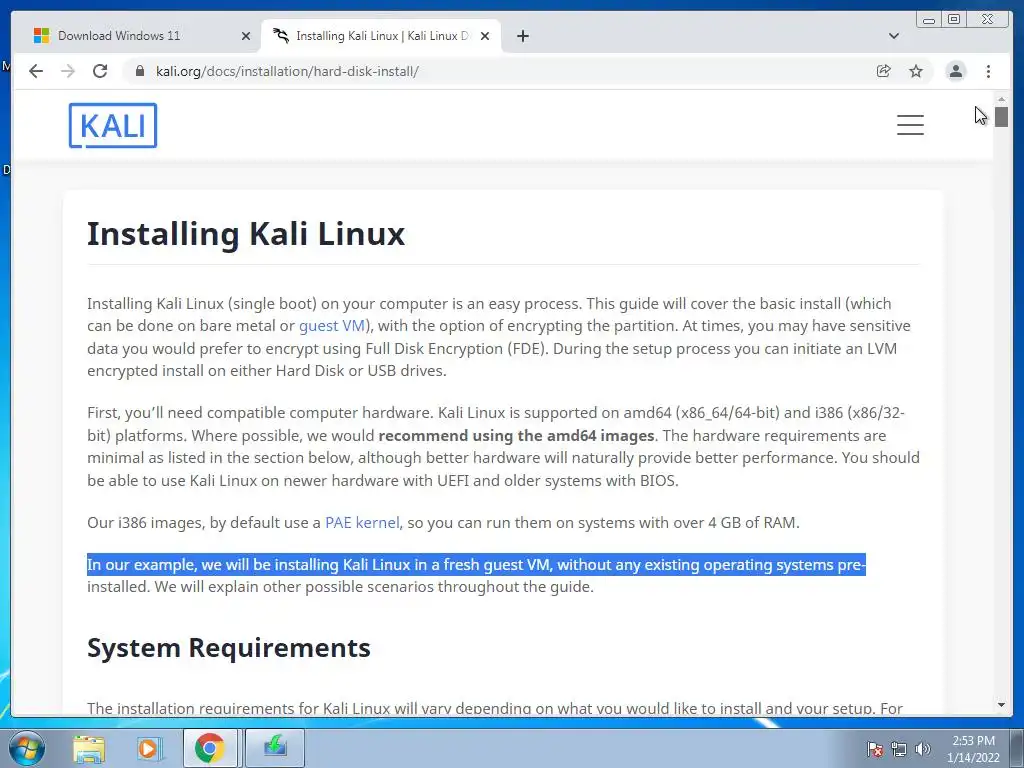Open the volume speaker tray icon
Screen dimensions: 1024x768
click(x=922, y=749)
